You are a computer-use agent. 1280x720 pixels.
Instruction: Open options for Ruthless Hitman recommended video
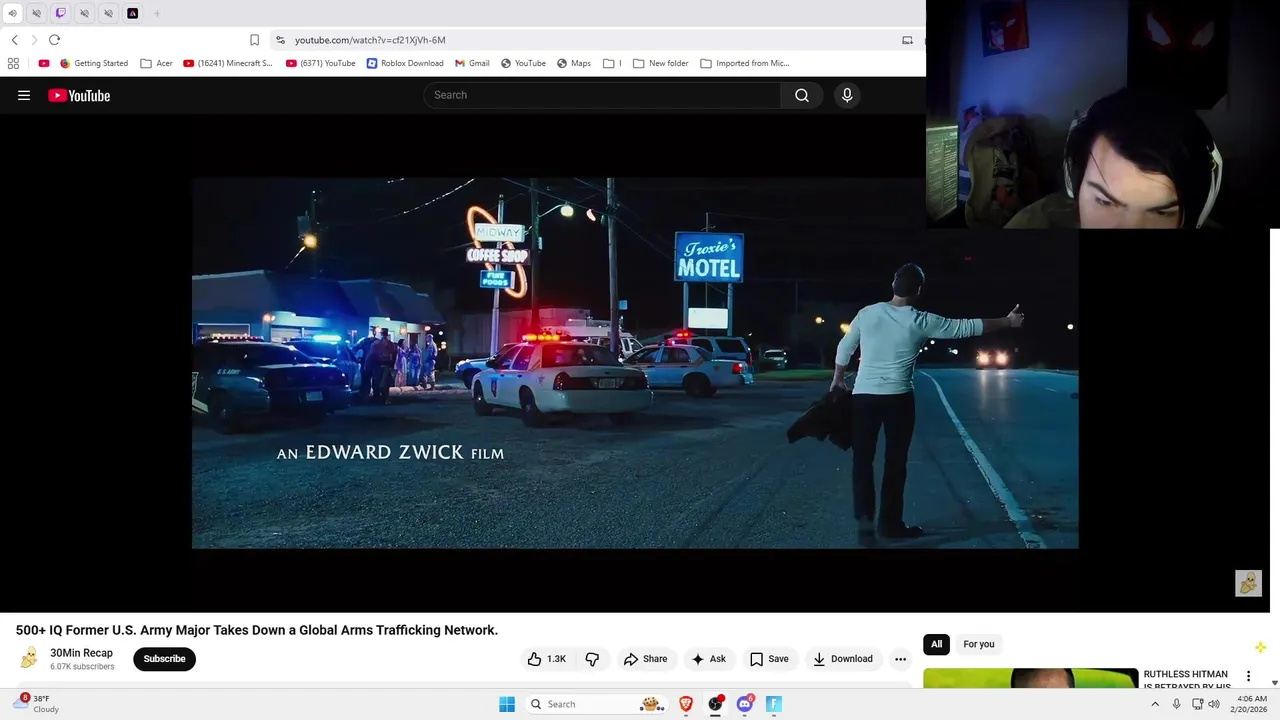tap(1248, 676)
